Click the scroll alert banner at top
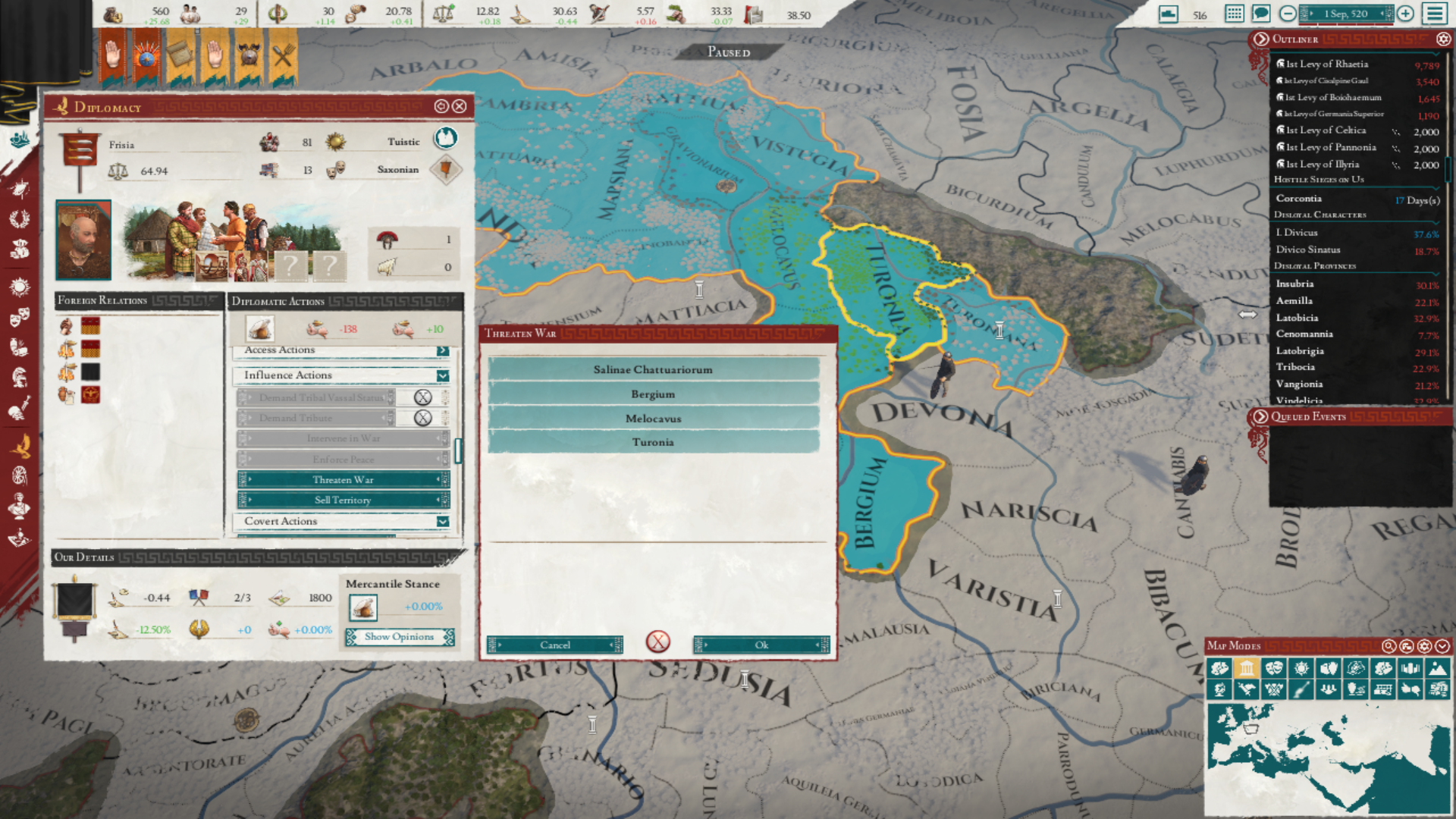The height and width of the screenshot is (819, 1456). pos(180,57)
